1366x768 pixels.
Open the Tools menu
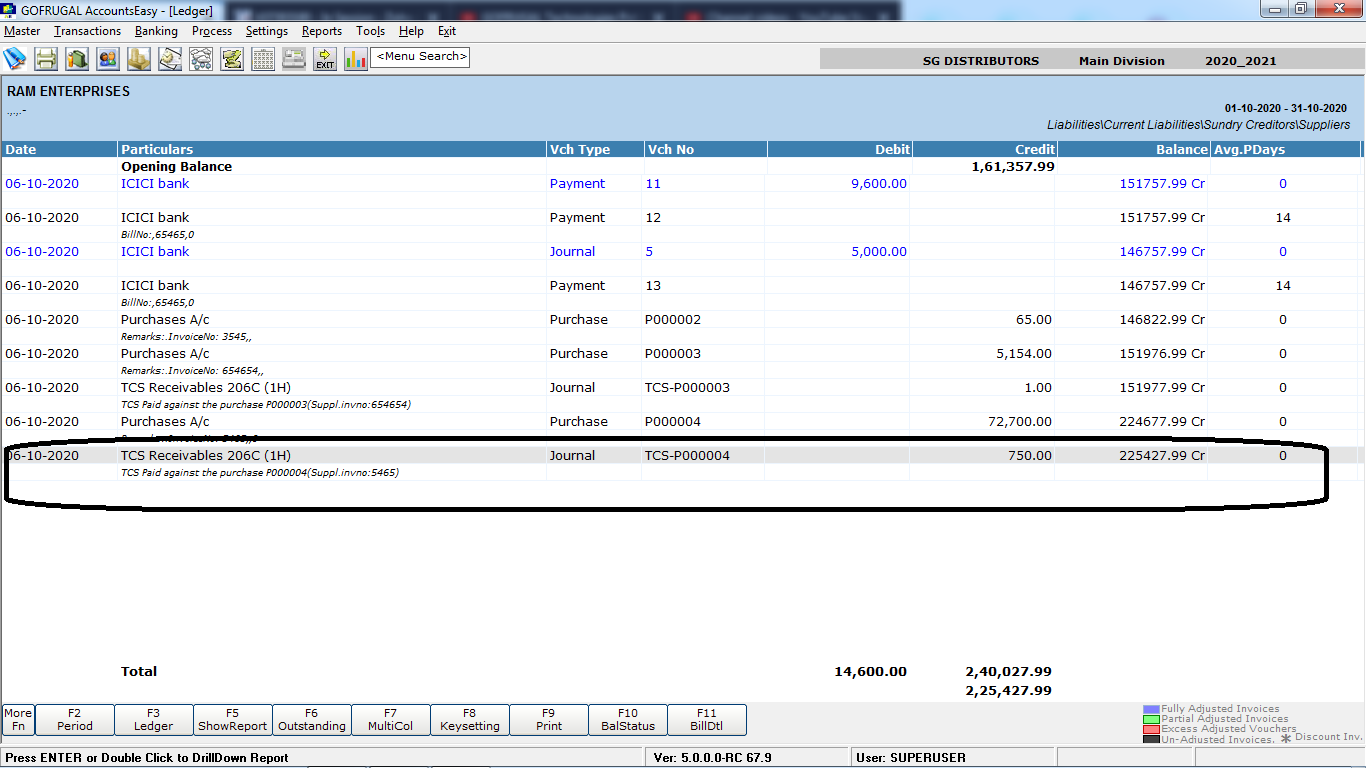[x=370, y=31]
